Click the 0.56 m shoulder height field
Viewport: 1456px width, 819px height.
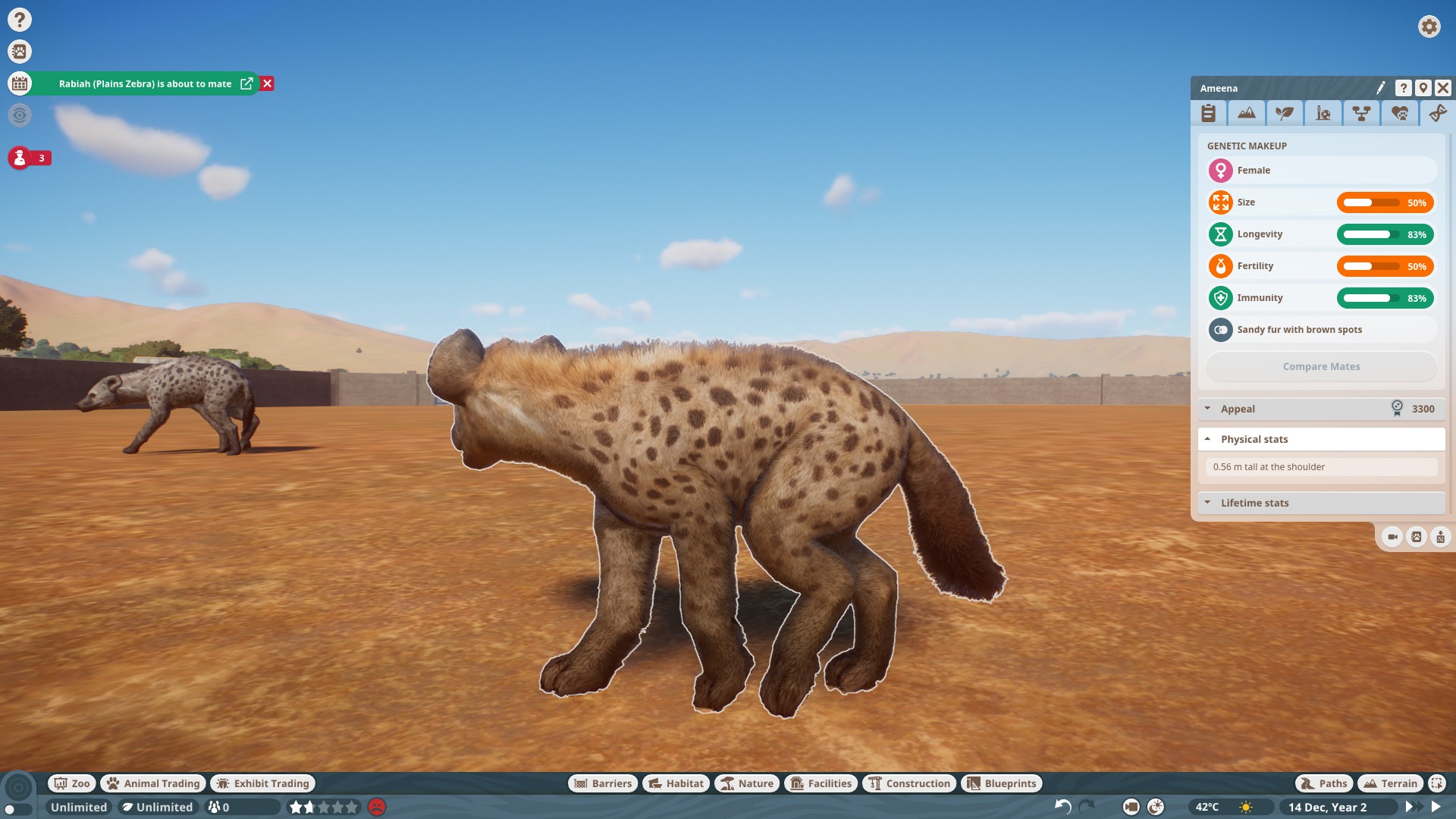coord(1321,467)
